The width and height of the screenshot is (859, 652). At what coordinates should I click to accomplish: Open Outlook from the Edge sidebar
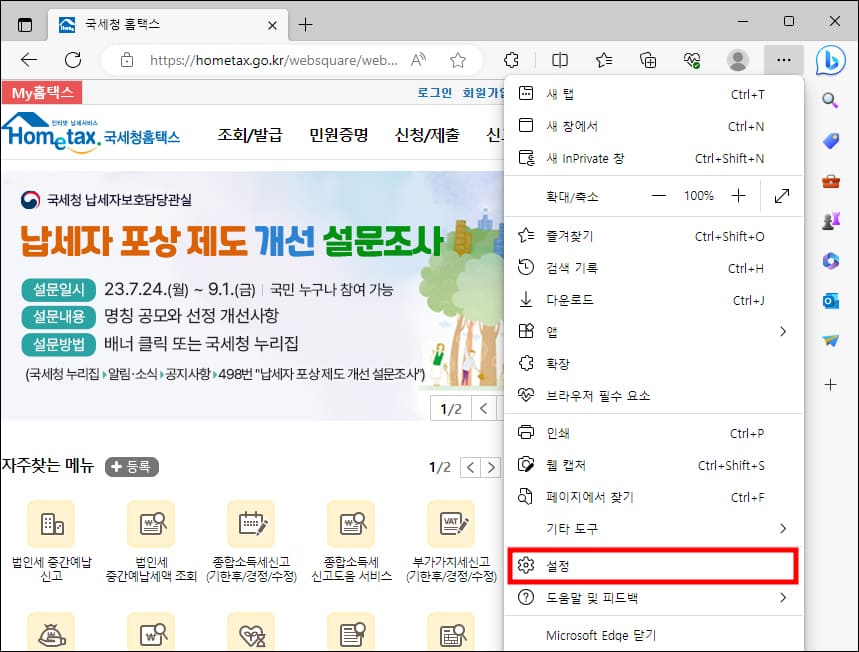pyautogui.click(x=830, y=300)
